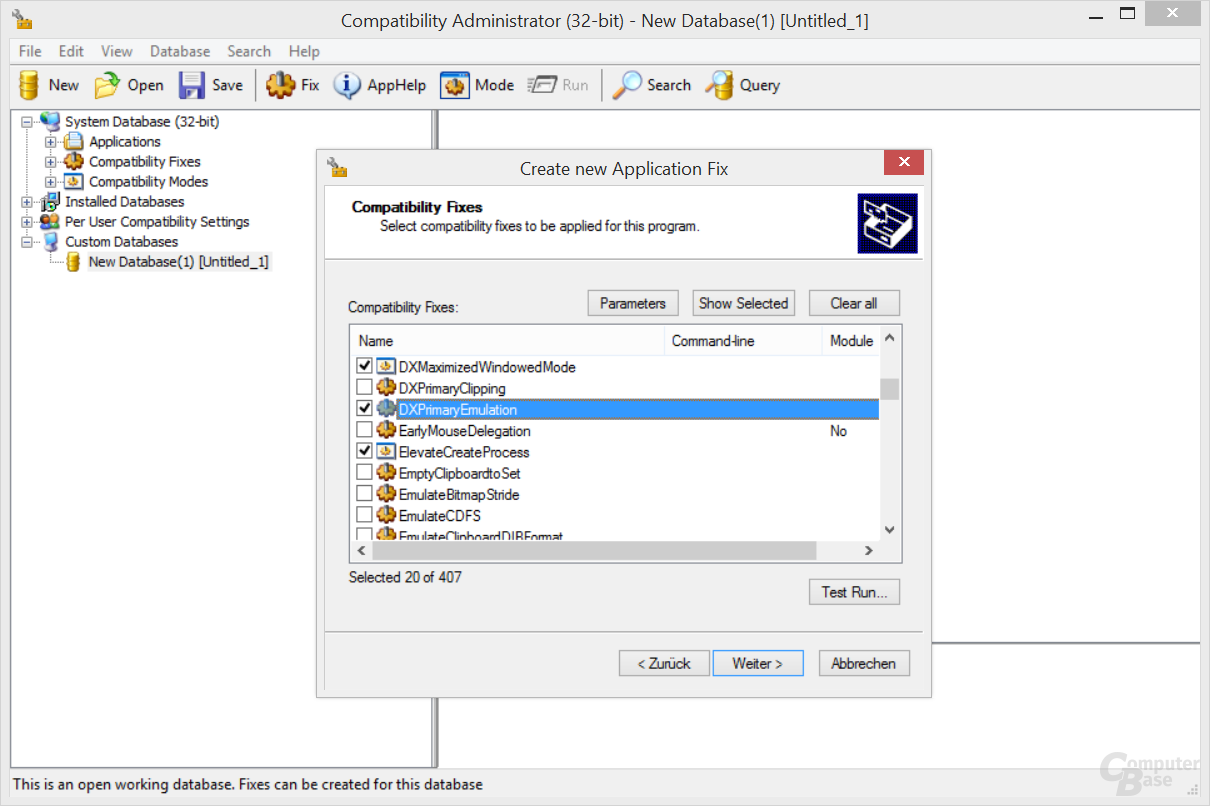Click the fix list horizontal scrollbar thumb
1210x806 pixels.
595,551
